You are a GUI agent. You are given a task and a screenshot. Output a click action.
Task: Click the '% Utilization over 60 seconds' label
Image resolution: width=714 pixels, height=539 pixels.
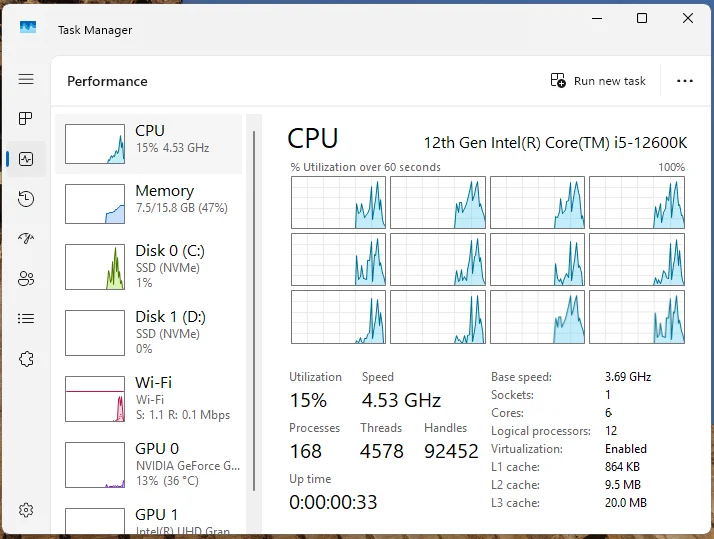(x=366, y=167)
